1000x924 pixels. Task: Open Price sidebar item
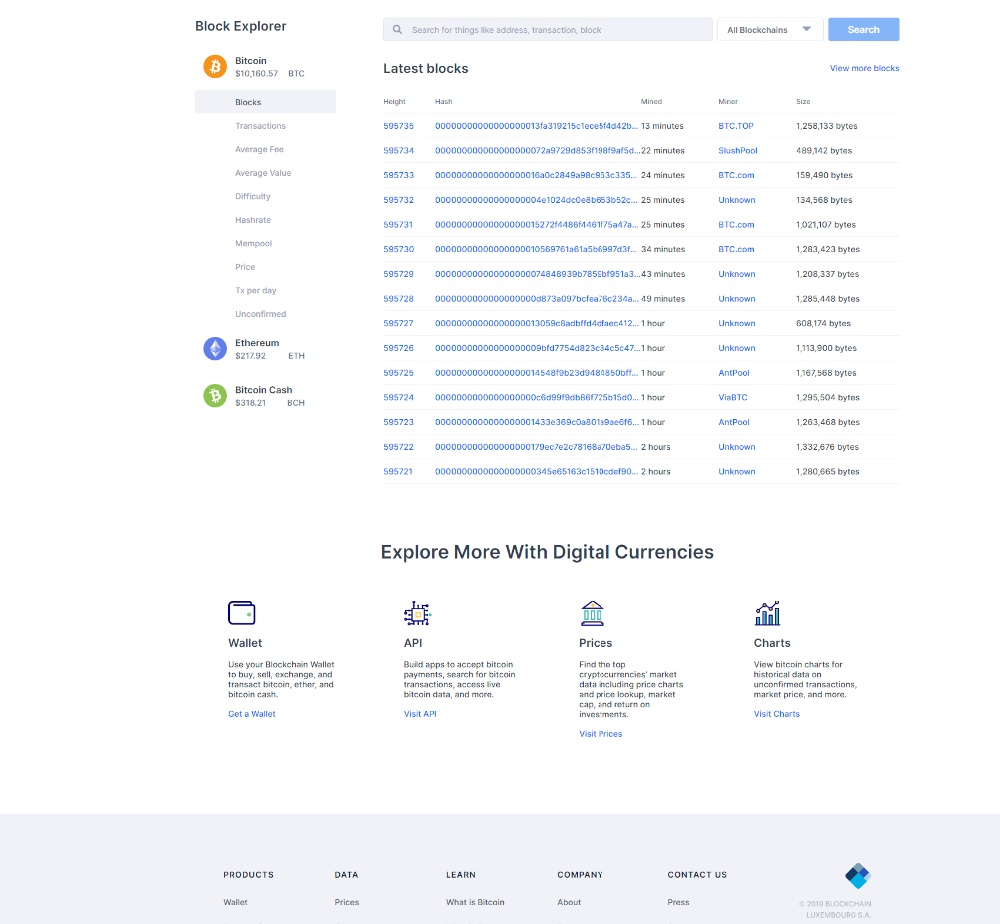click(x=245, y=267)
